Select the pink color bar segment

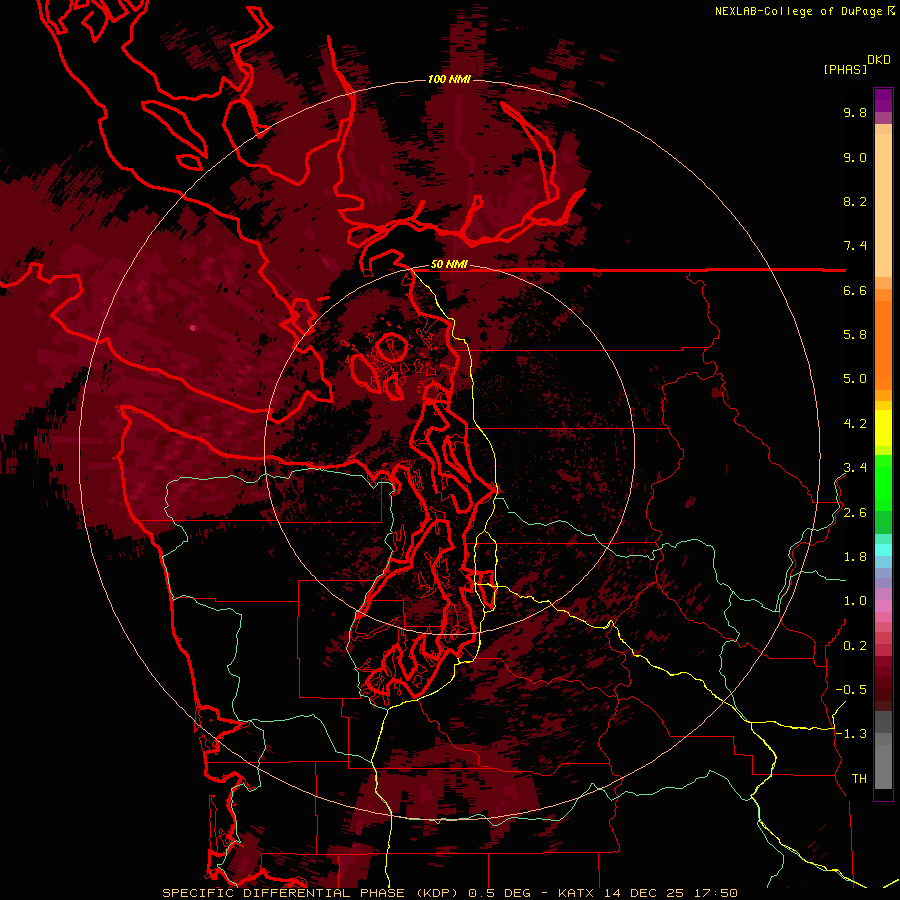pos(883,606)
